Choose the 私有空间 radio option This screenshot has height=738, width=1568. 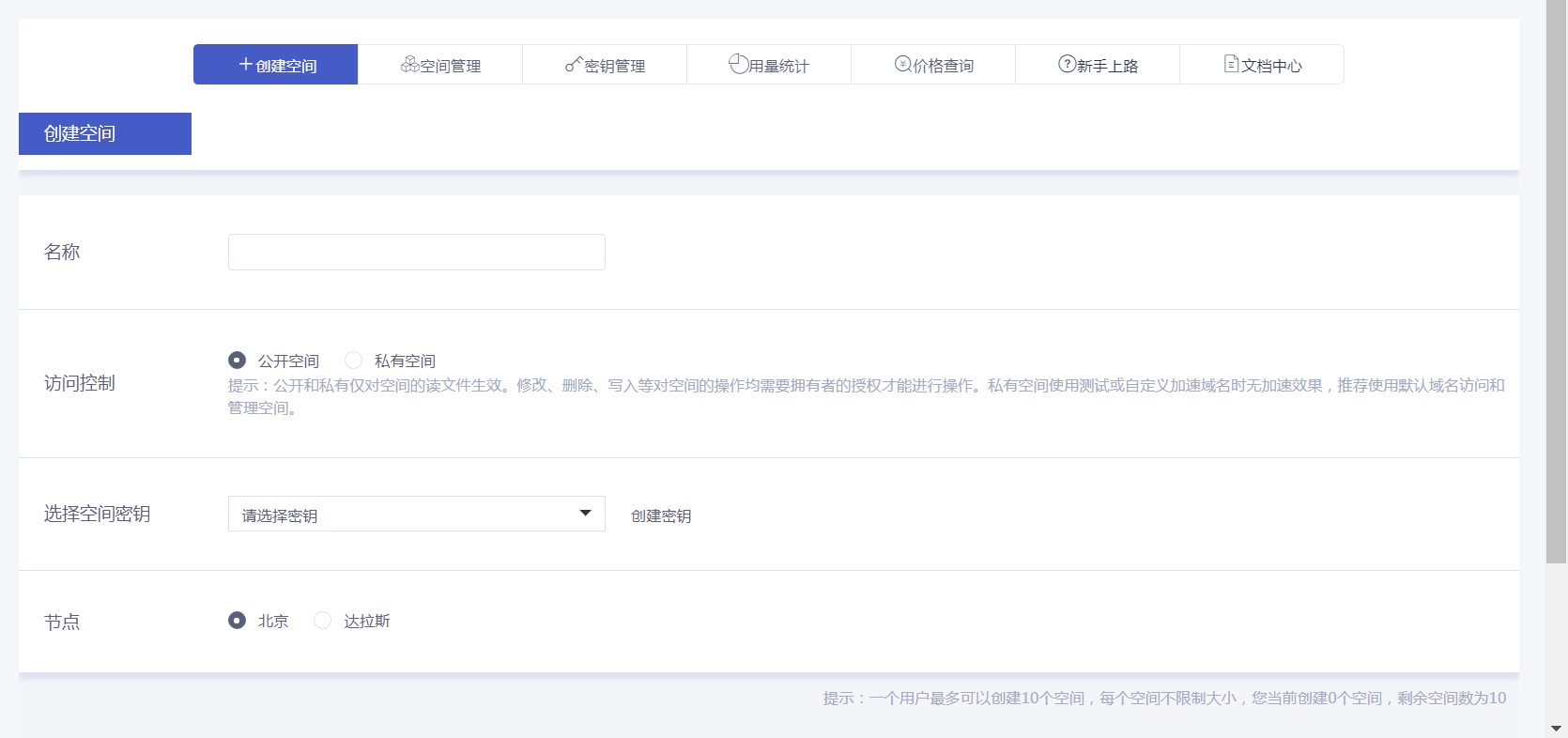click(353, 360)
